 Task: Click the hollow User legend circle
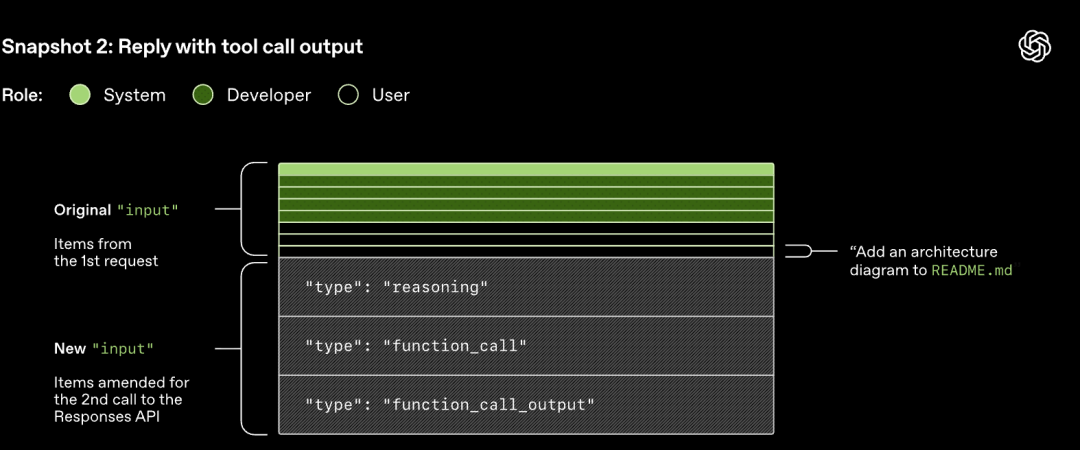tap(348, 95)
